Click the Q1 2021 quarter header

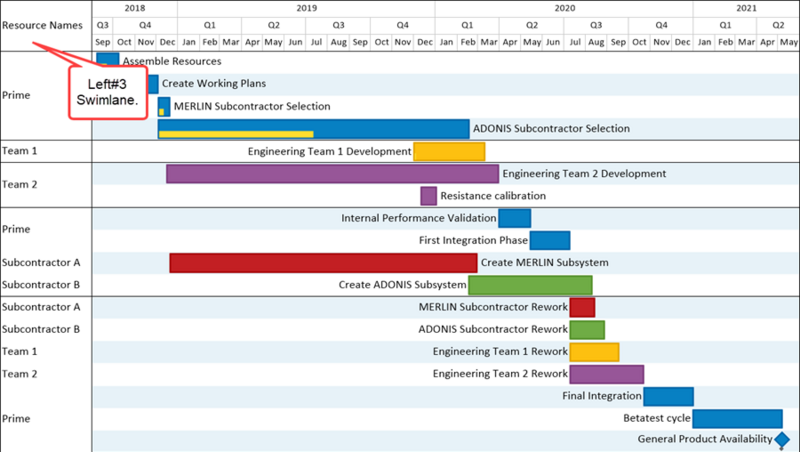click(725, 25)
